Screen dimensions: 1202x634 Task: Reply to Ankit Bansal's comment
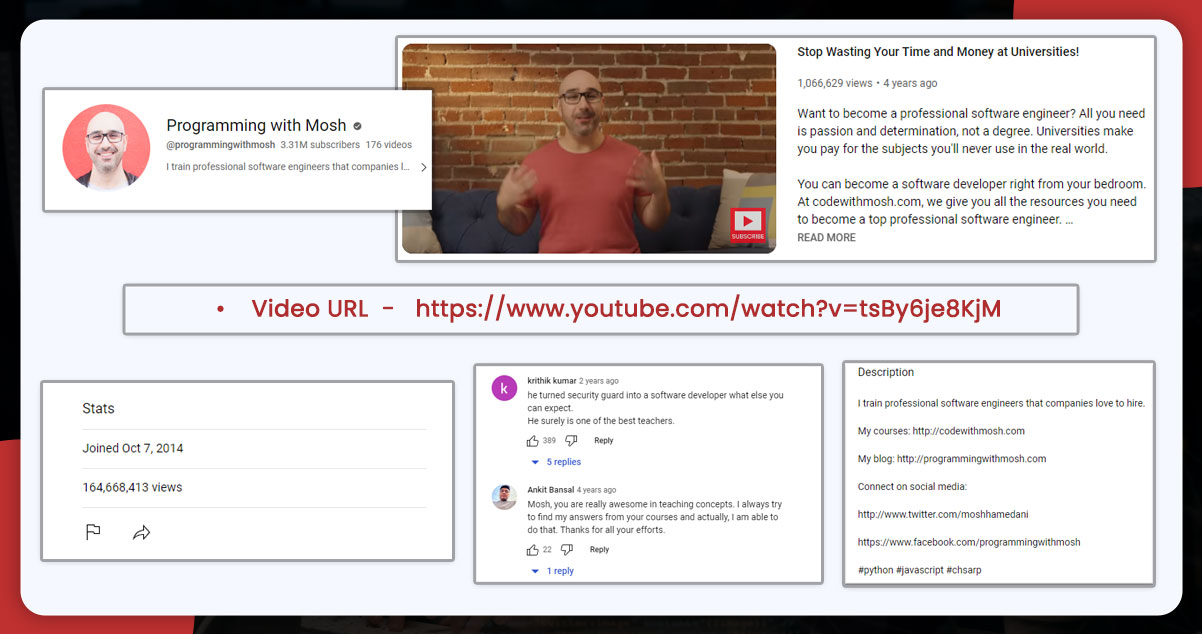point(599,549)
